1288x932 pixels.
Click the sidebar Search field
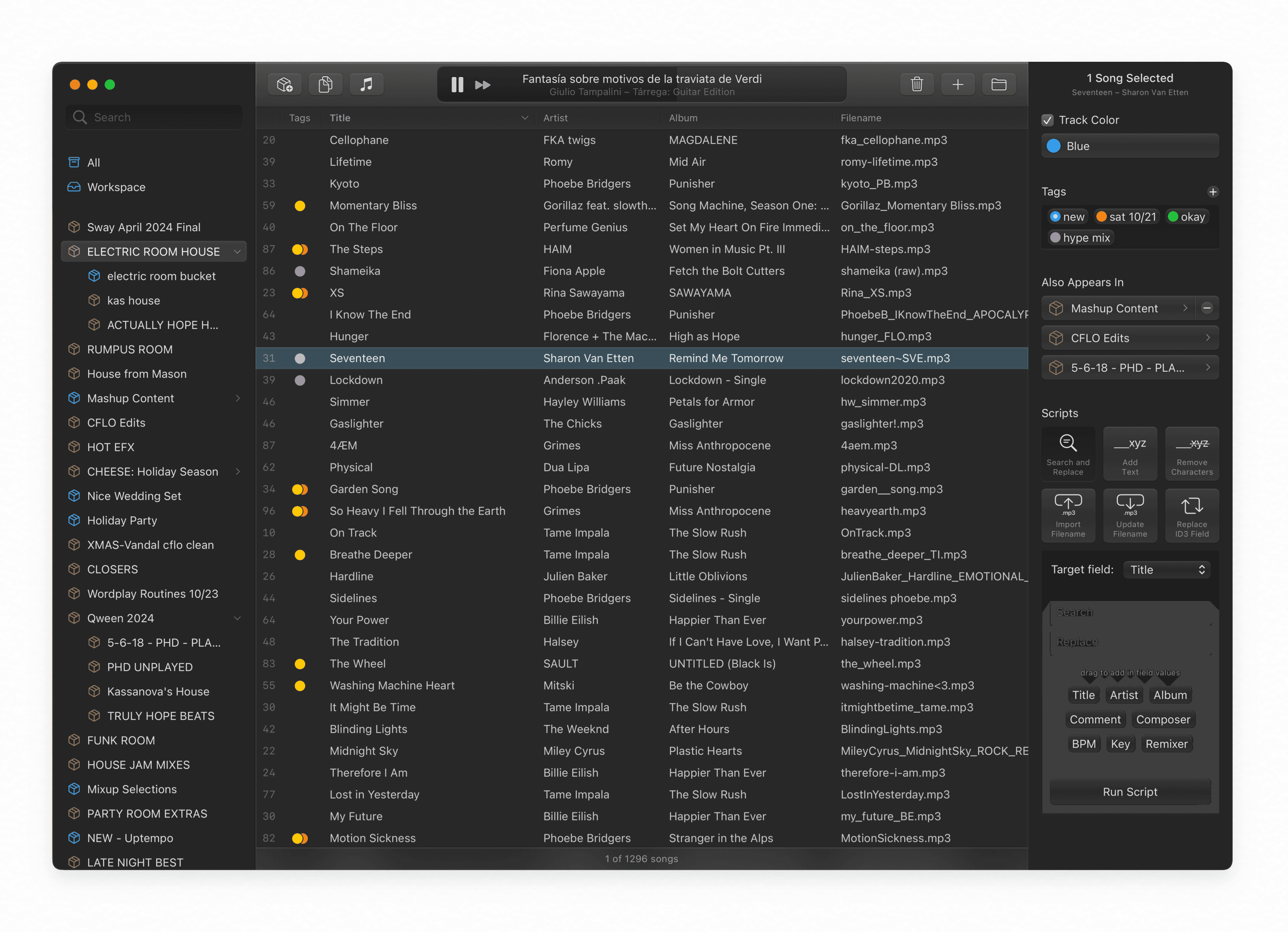153,117
